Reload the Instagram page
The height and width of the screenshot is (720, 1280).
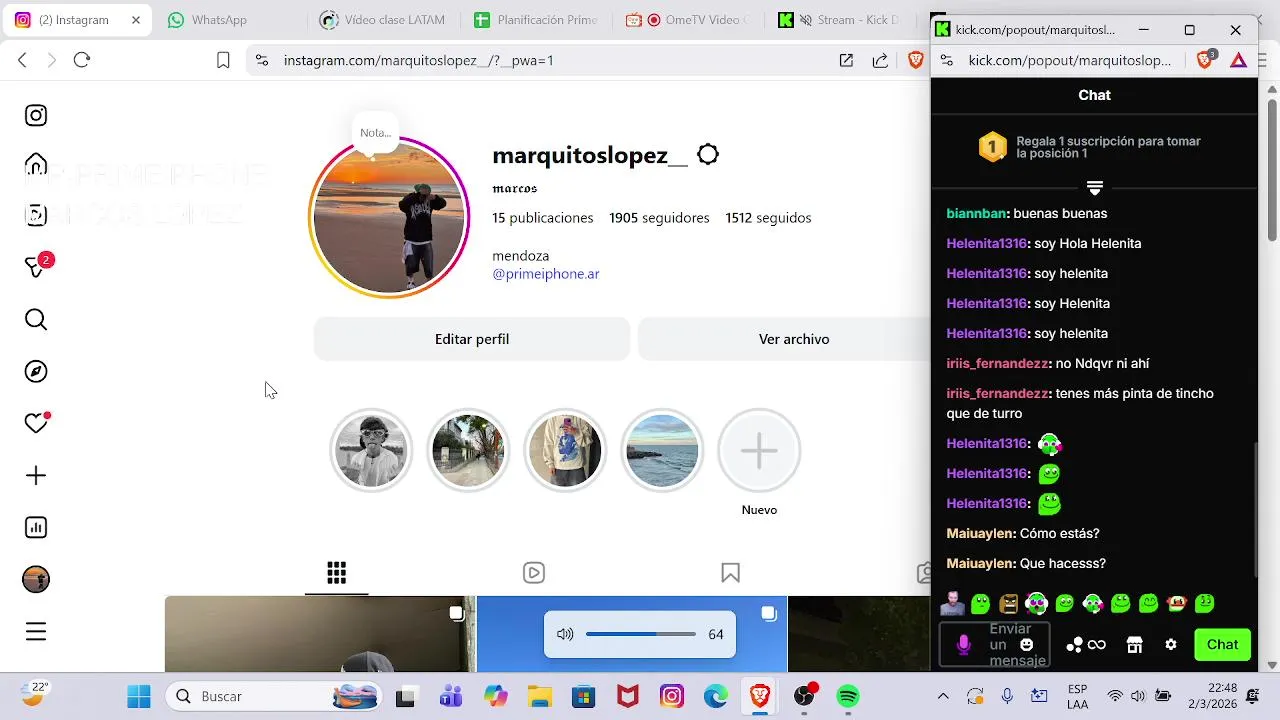[x=82, y=60]
